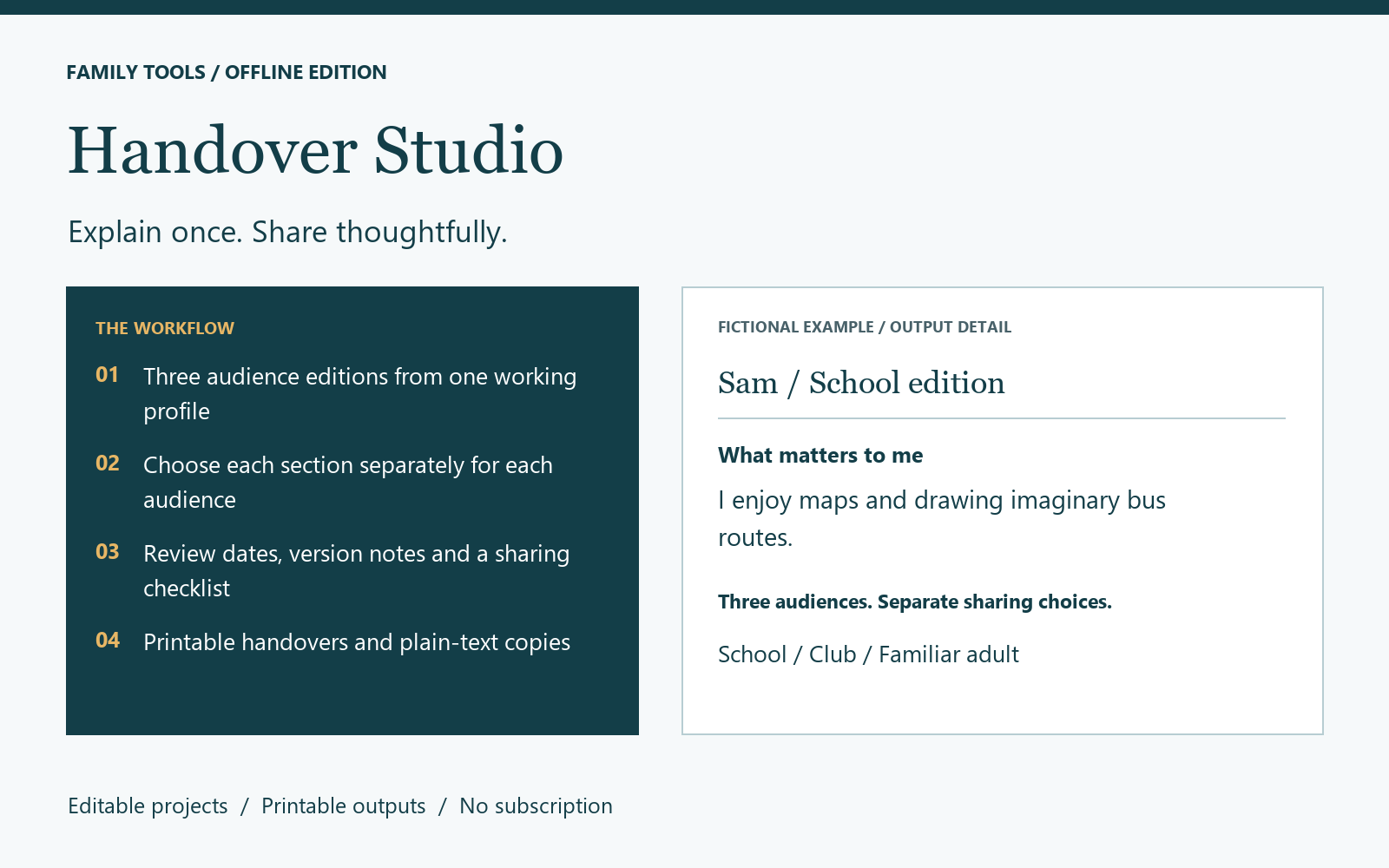Click the "Printable outputs" footer text
Viewport: 1389px width, 868px height.
pos(344,806)
